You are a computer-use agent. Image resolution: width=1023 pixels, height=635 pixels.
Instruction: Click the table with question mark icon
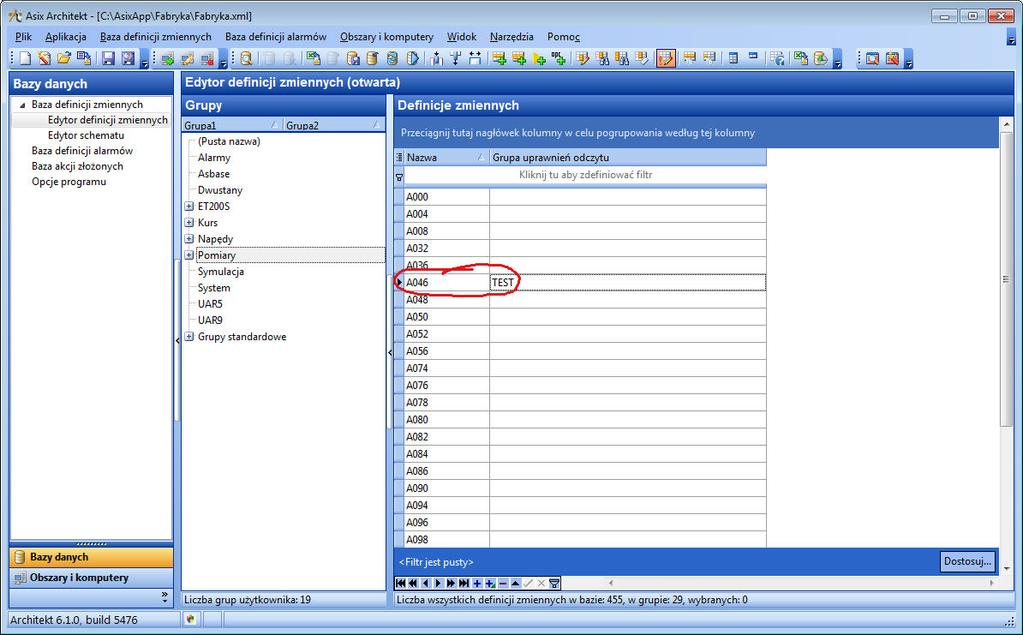777,58
